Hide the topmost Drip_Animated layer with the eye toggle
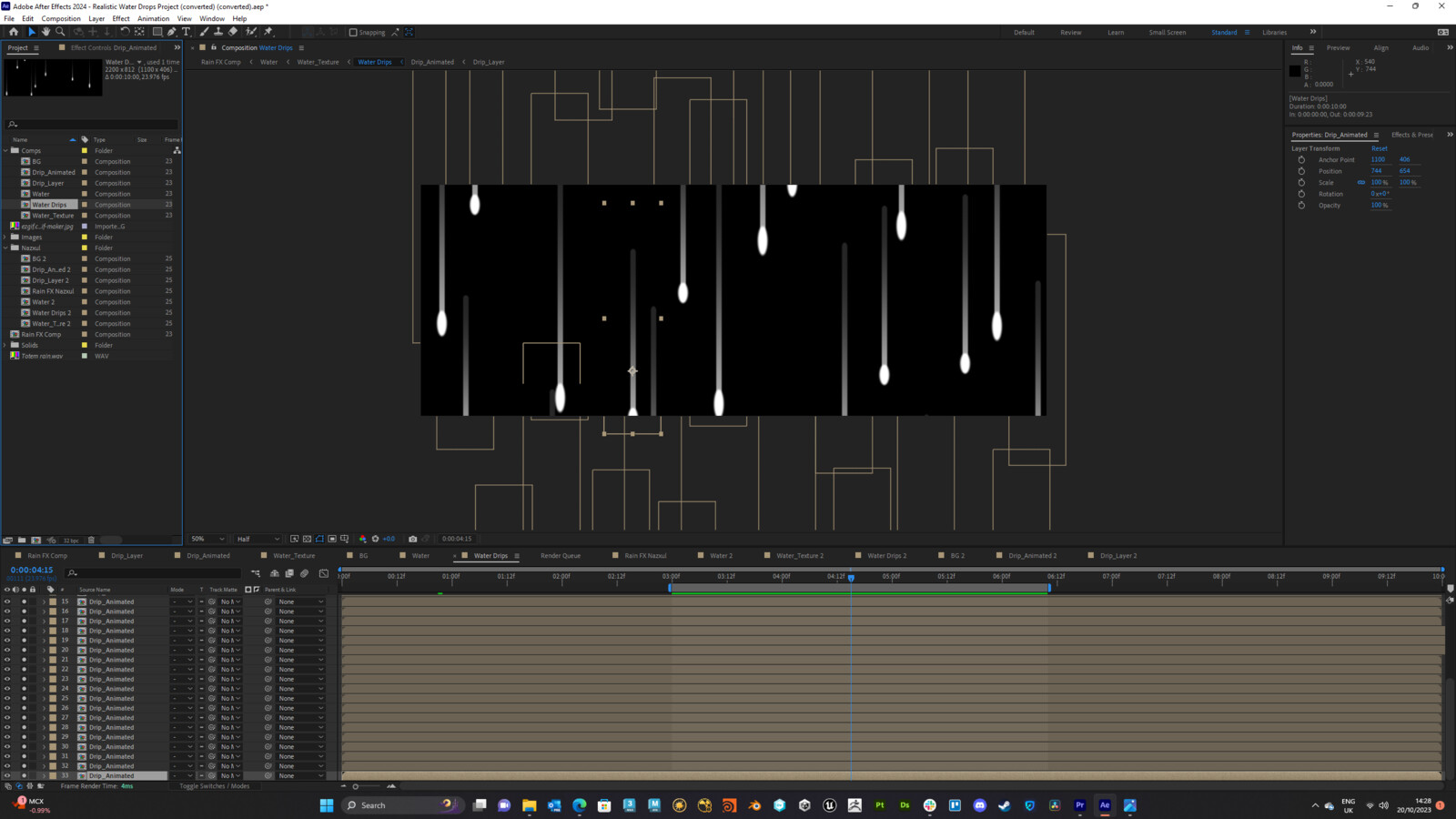Image resolution: width=1456 pixels, height=819 pixels. coord(7,602)
